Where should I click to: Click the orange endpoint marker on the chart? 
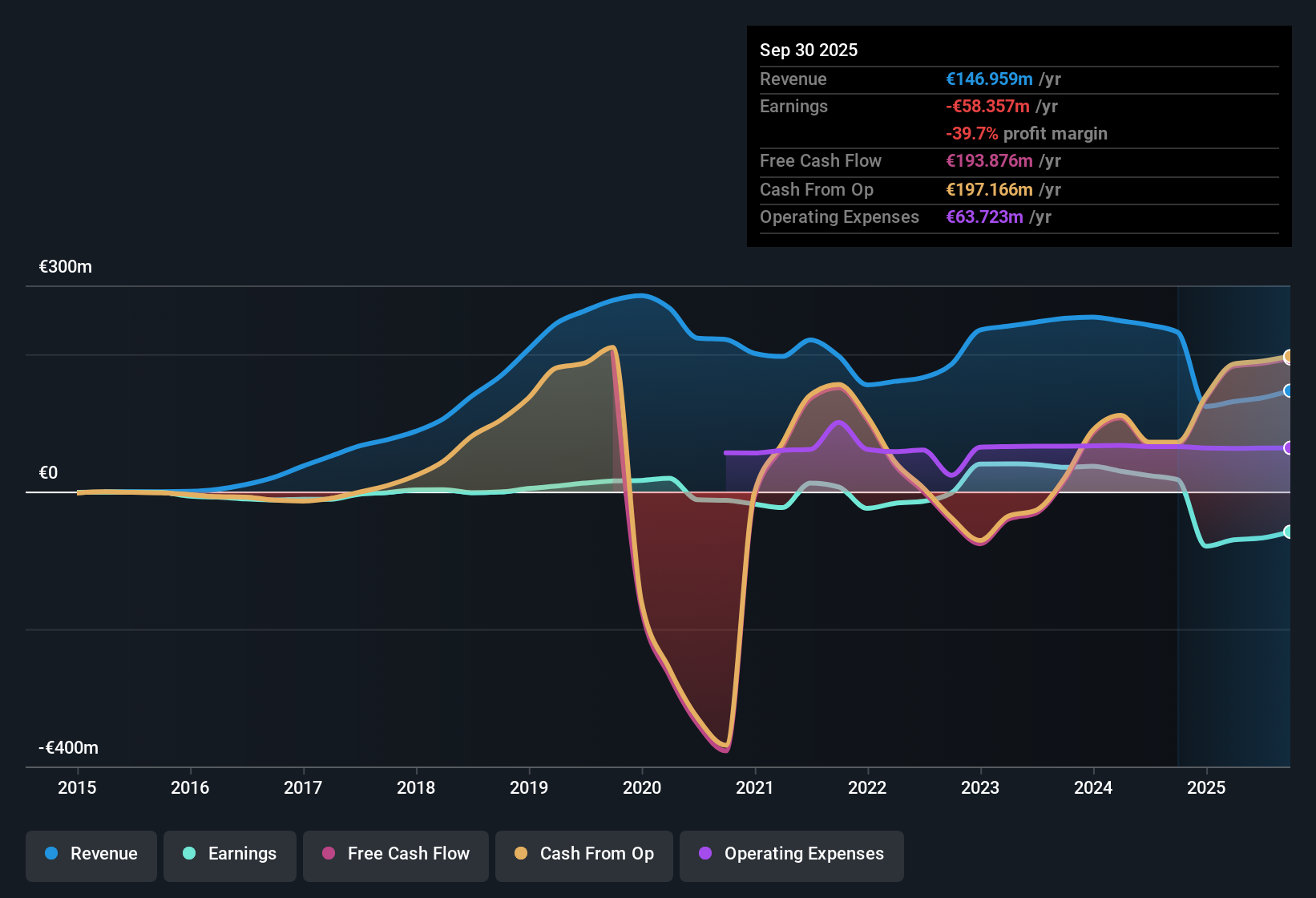pos(1289,357)
